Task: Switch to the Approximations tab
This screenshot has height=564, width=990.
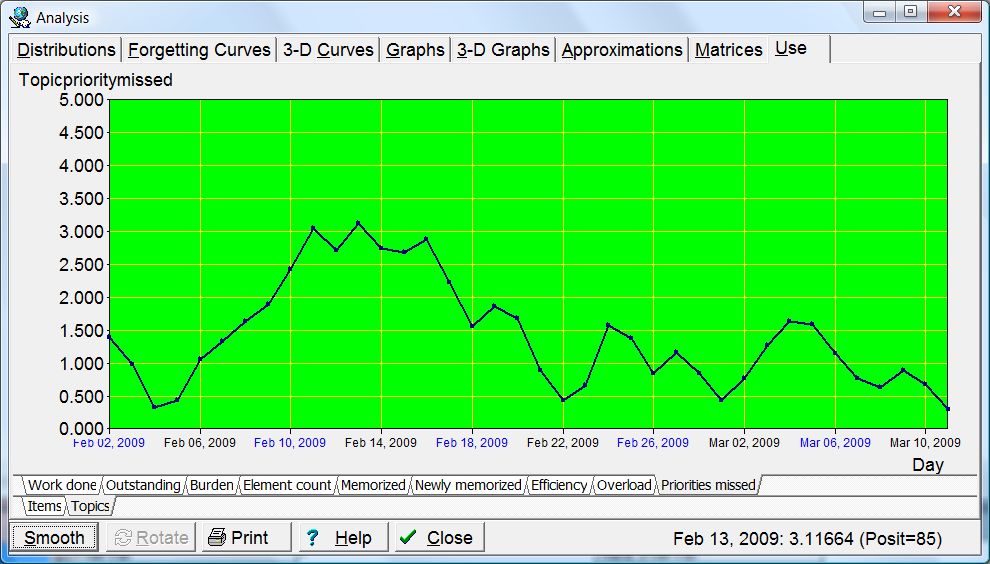Action: [x=622, y=50]
